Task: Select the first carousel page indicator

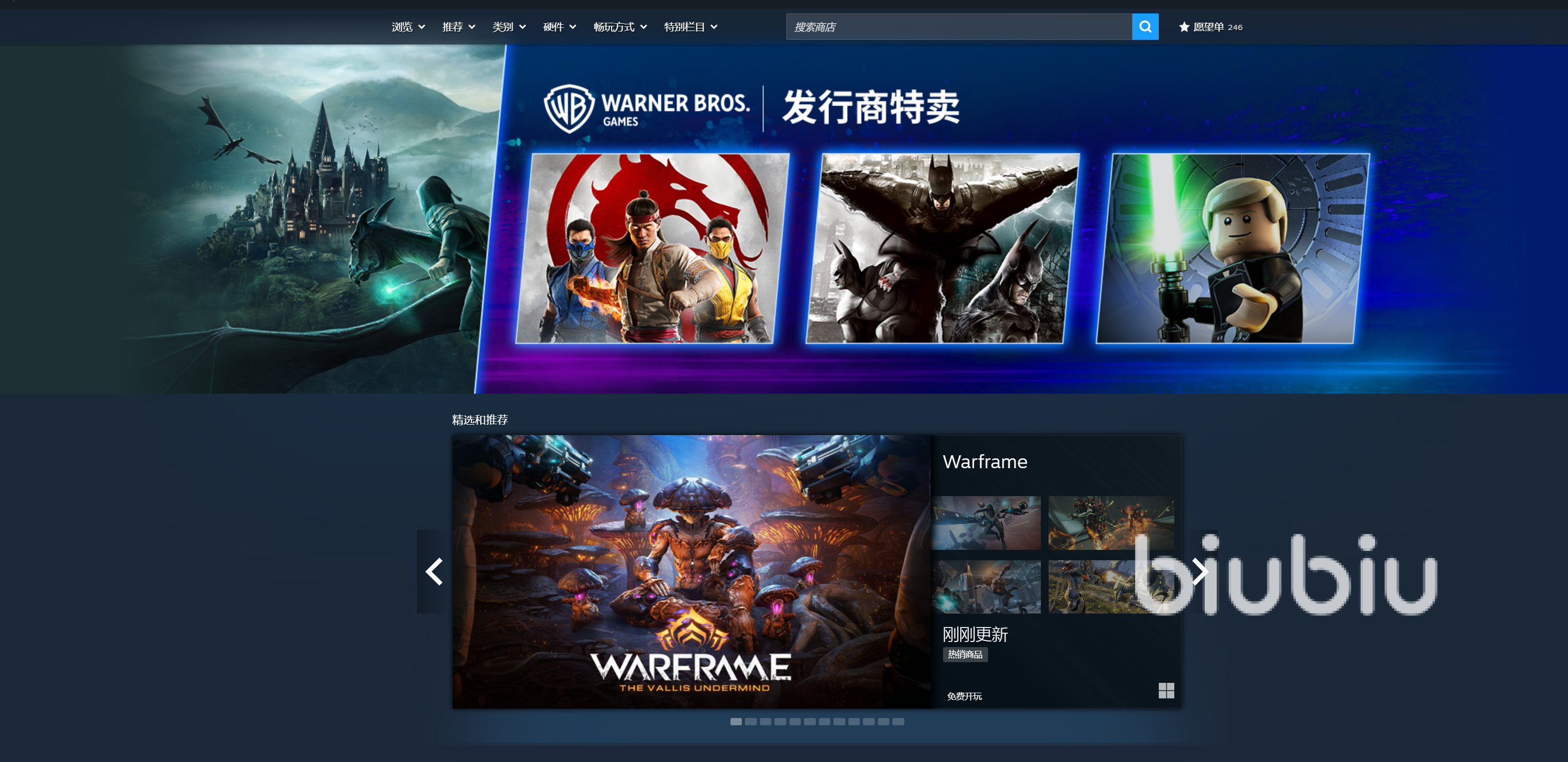Action: (x=736, y=721)
